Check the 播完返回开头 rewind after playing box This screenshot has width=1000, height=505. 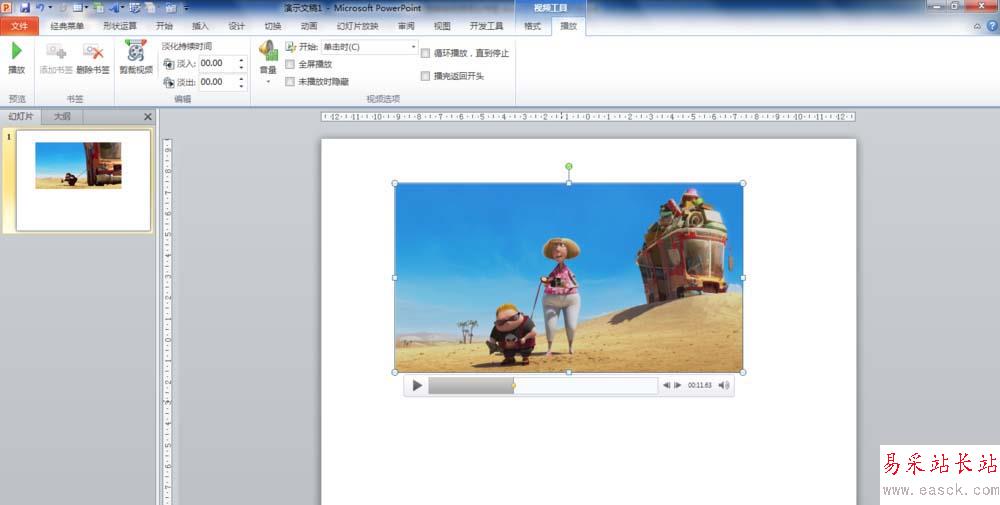[425, 76]
